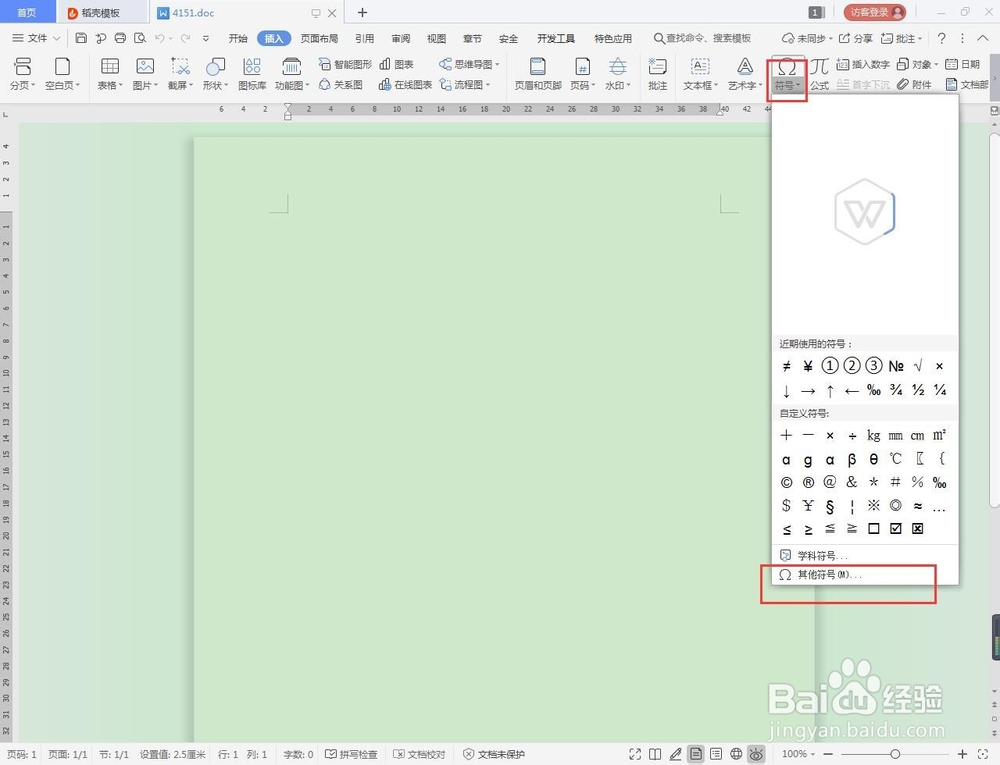Toggle 拼写检查 spell check in status bar
Screen dimensions: 1000x765
coord(351,754)
